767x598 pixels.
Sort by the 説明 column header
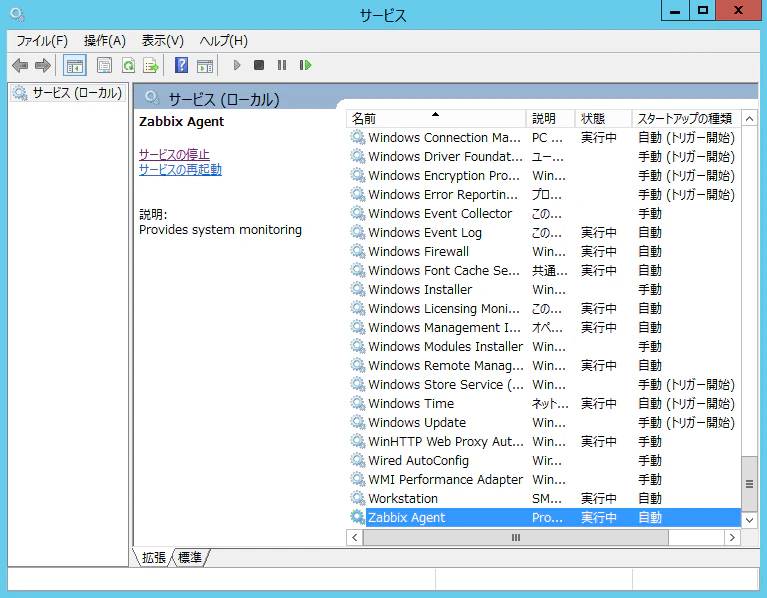[x=551, y=118]
